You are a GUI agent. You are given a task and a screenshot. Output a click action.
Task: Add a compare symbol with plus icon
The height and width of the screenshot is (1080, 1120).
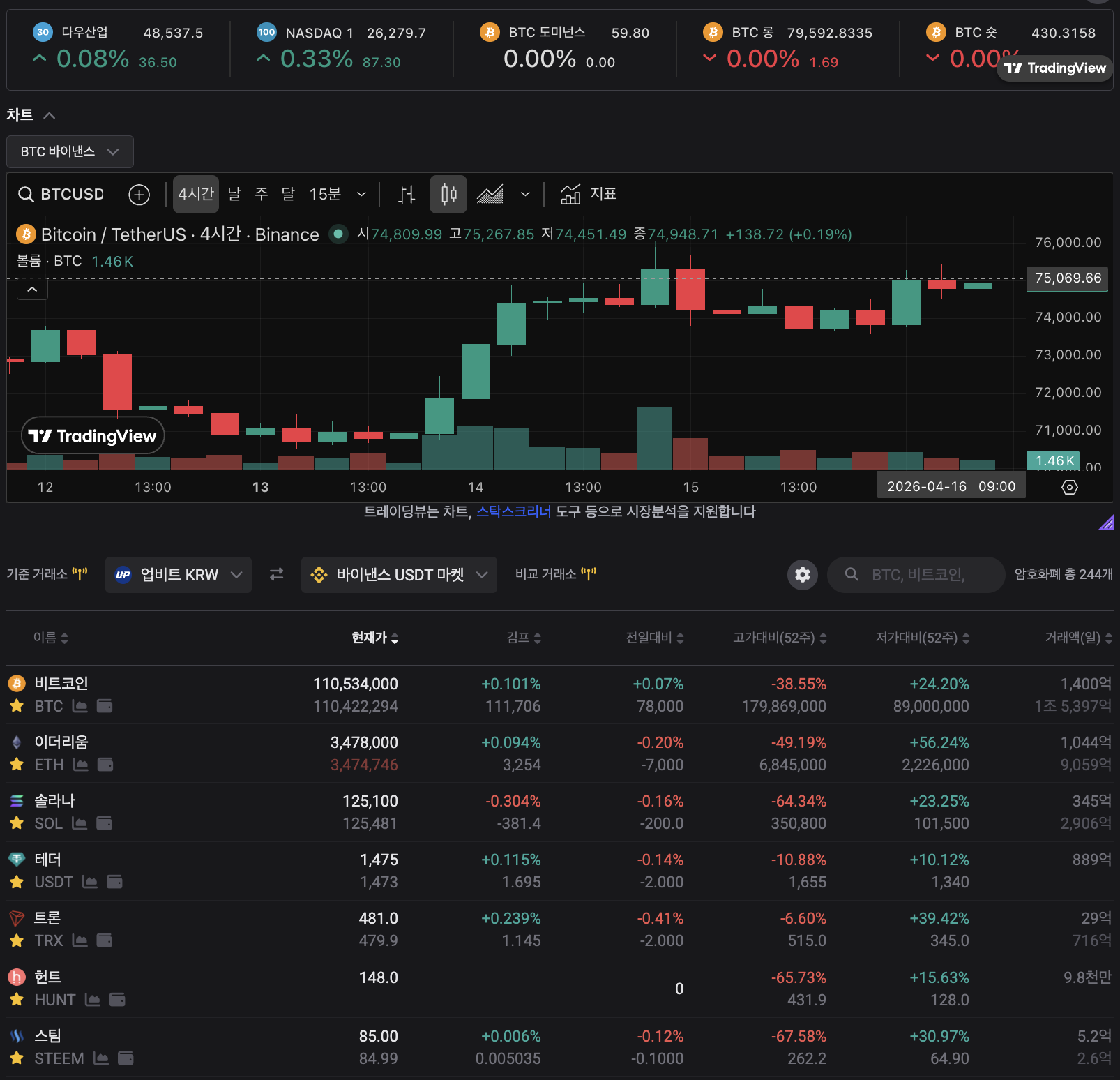pyautogui.click(x=139, y=195)
